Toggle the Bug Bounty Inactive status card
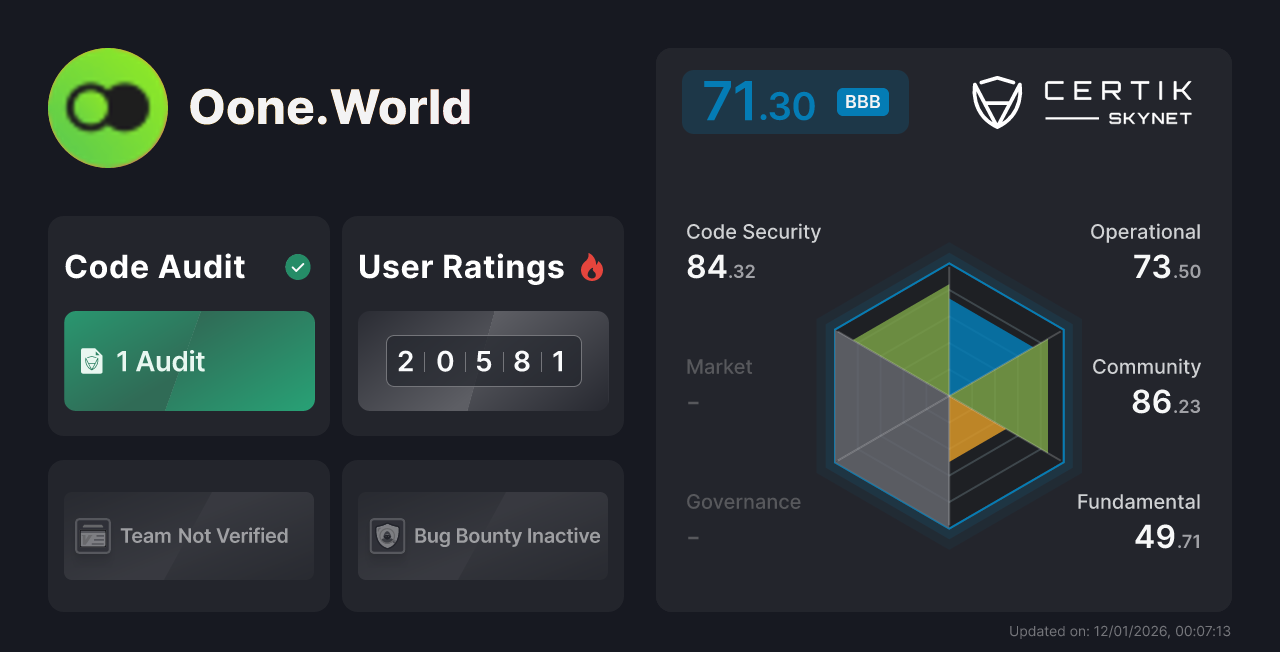 point(482,536)
